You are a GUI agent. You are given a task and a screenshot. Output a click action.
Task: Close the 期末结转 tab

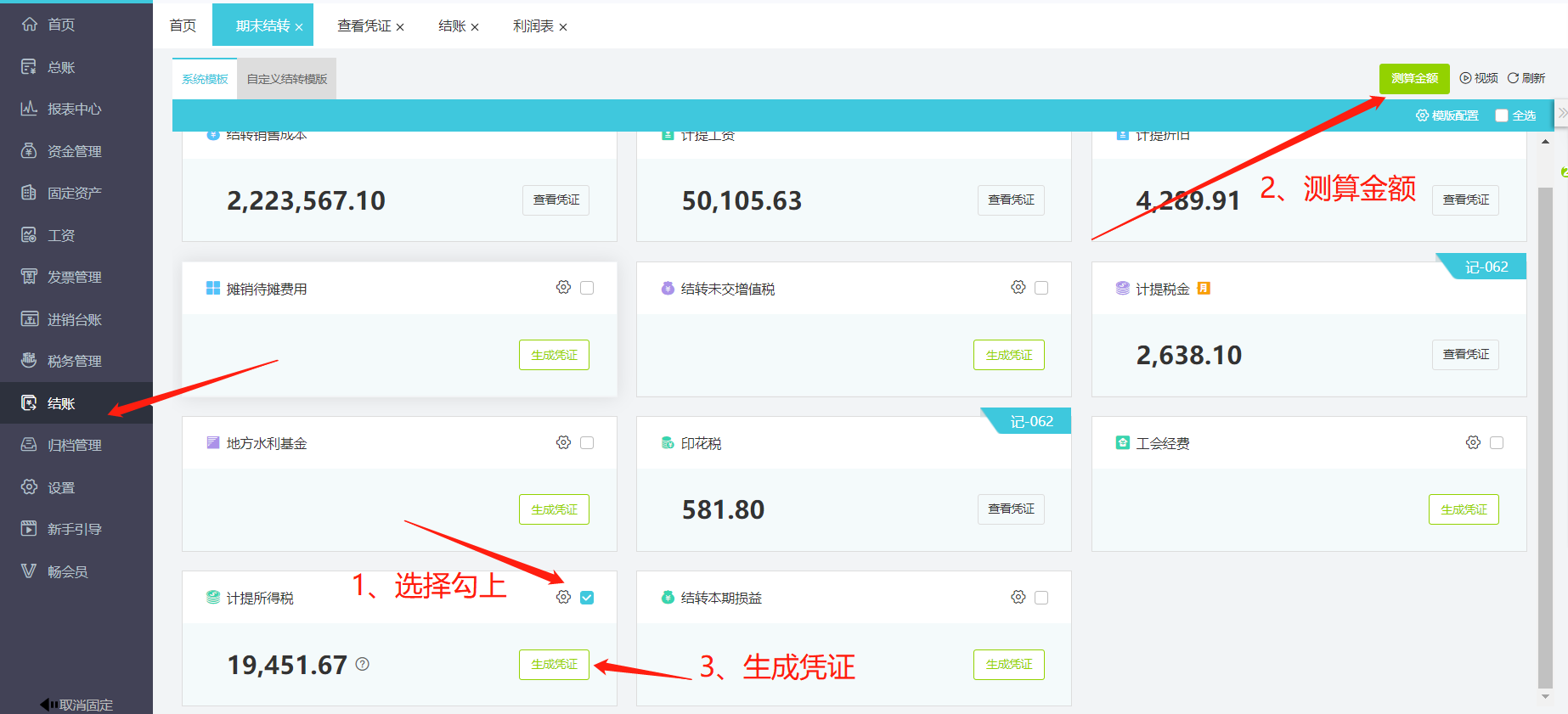(x=299, y=27)
